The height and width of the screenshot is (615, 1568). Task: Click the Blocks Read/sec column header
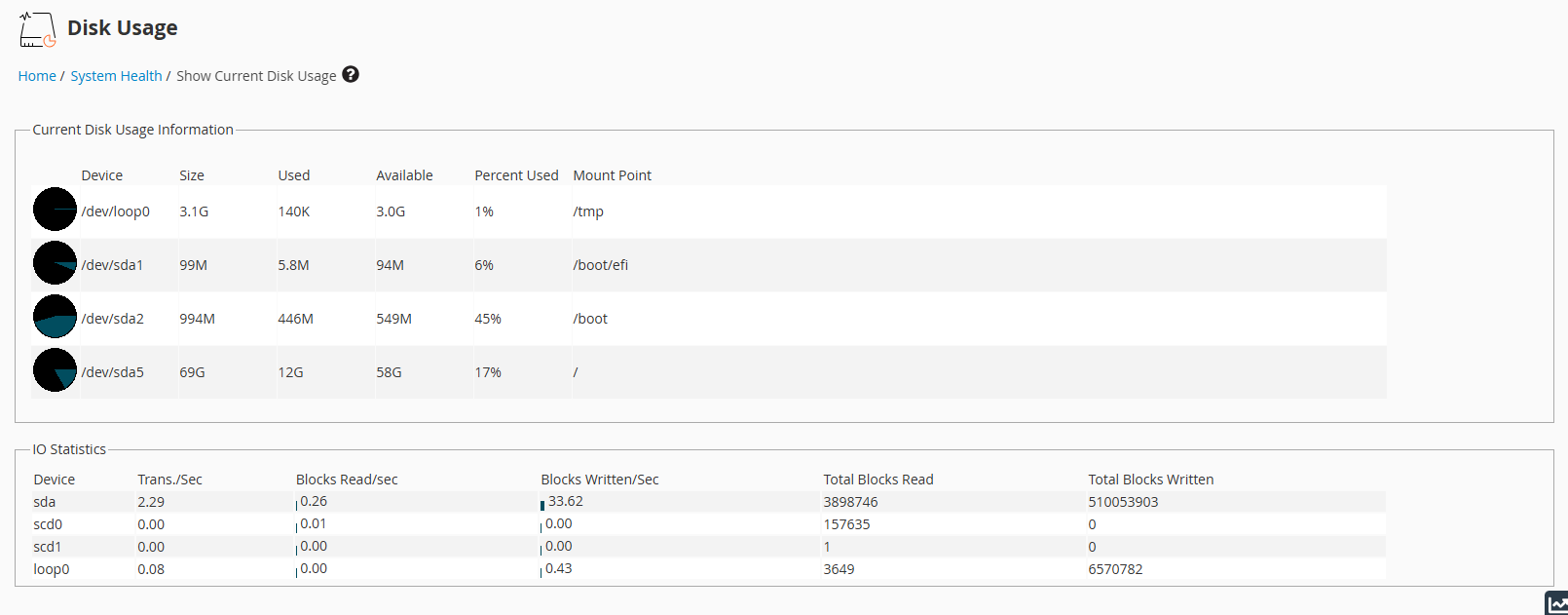pos(347,480)
